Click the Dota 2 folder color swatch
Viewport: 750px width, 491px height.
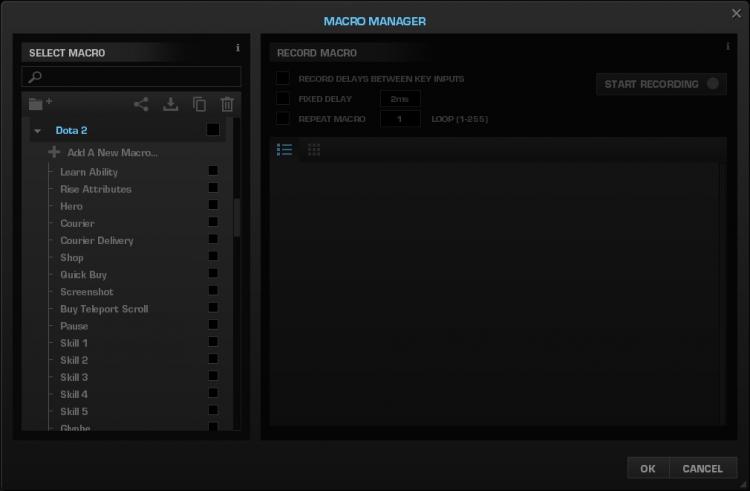[213, 130]
